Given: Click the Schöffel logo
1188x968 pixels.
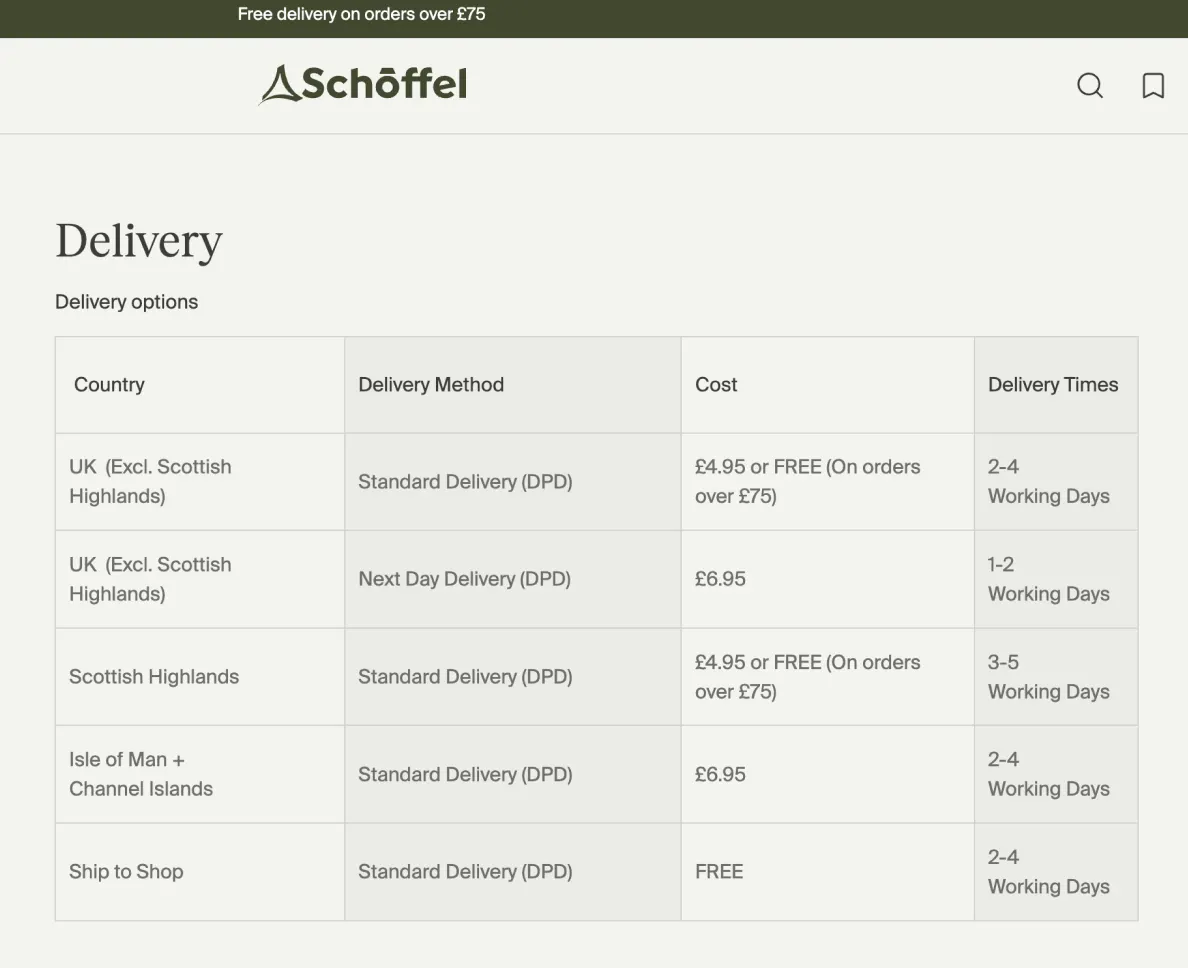Looking at the screenshot, I should 363,84.
